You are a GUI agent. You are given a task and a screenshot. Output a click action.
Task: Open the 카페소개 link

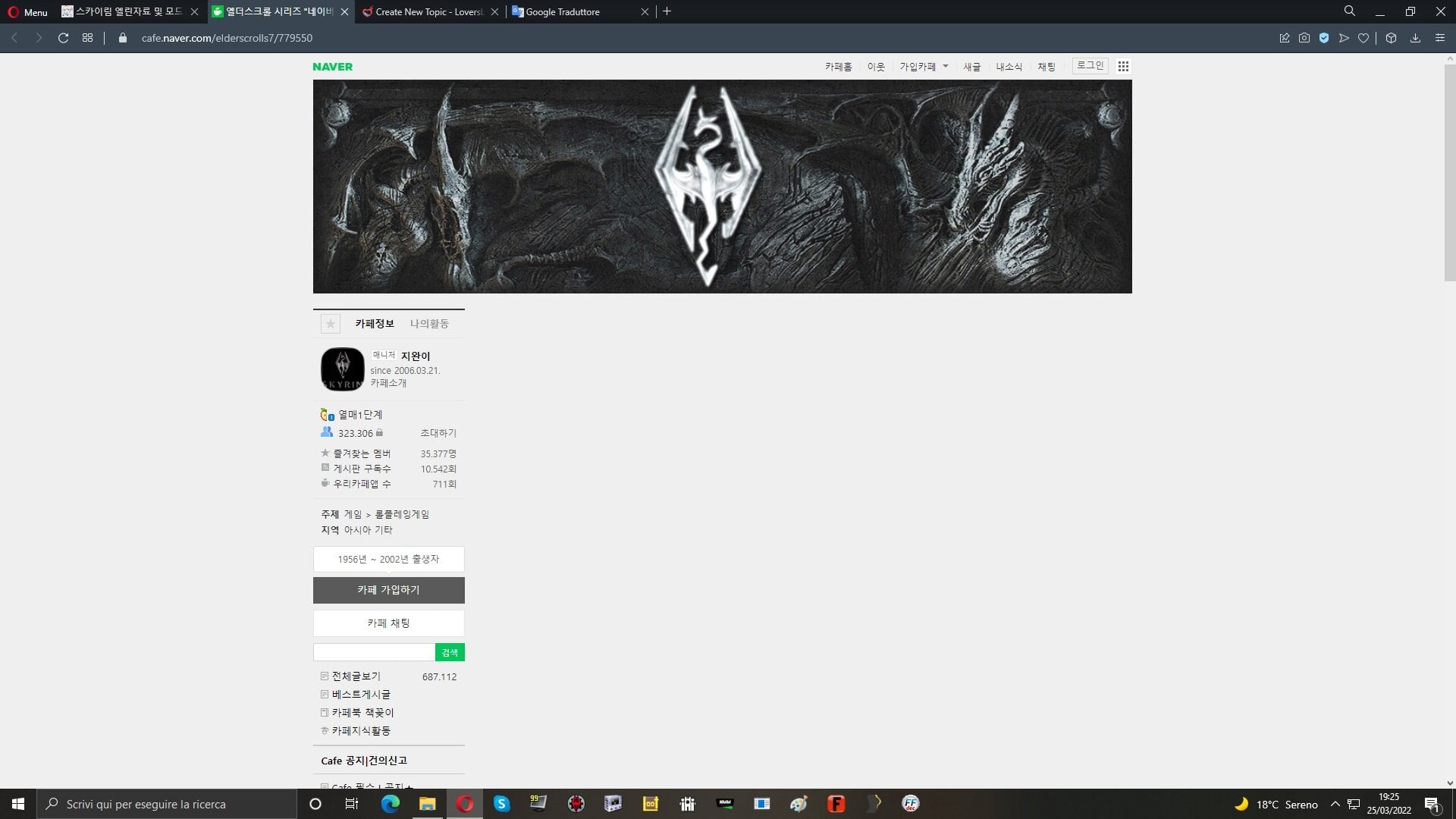pyautogui.click(x=388, y=383)
